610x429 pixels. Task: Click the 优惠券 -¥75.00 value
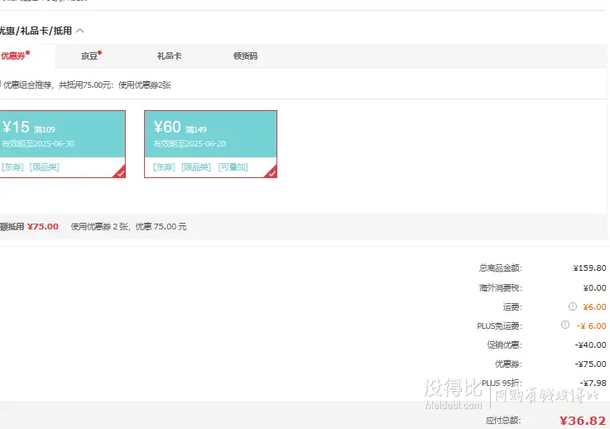591,364
